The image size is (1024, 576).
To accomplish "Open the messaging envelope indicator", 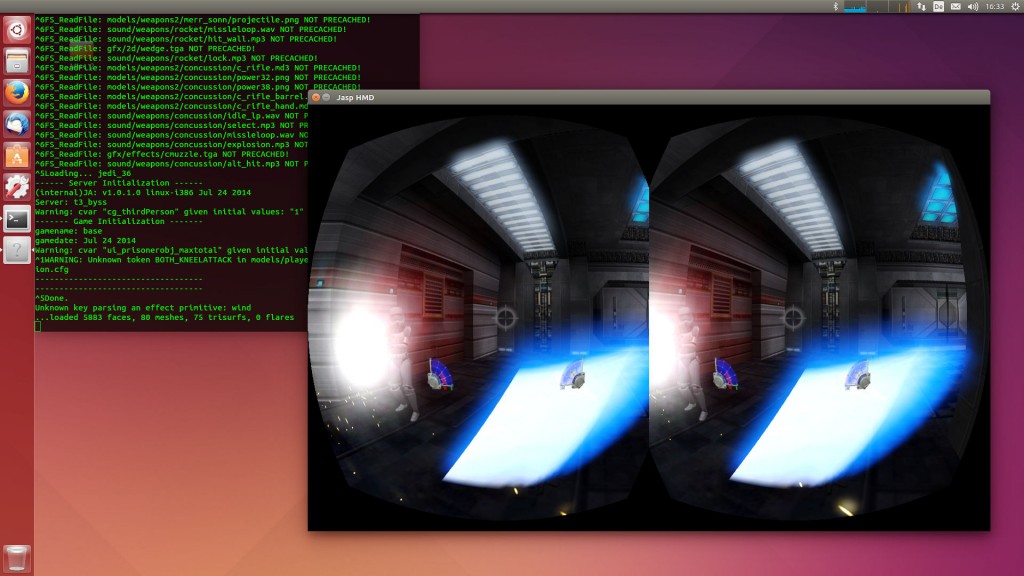I will pos(955,7).
